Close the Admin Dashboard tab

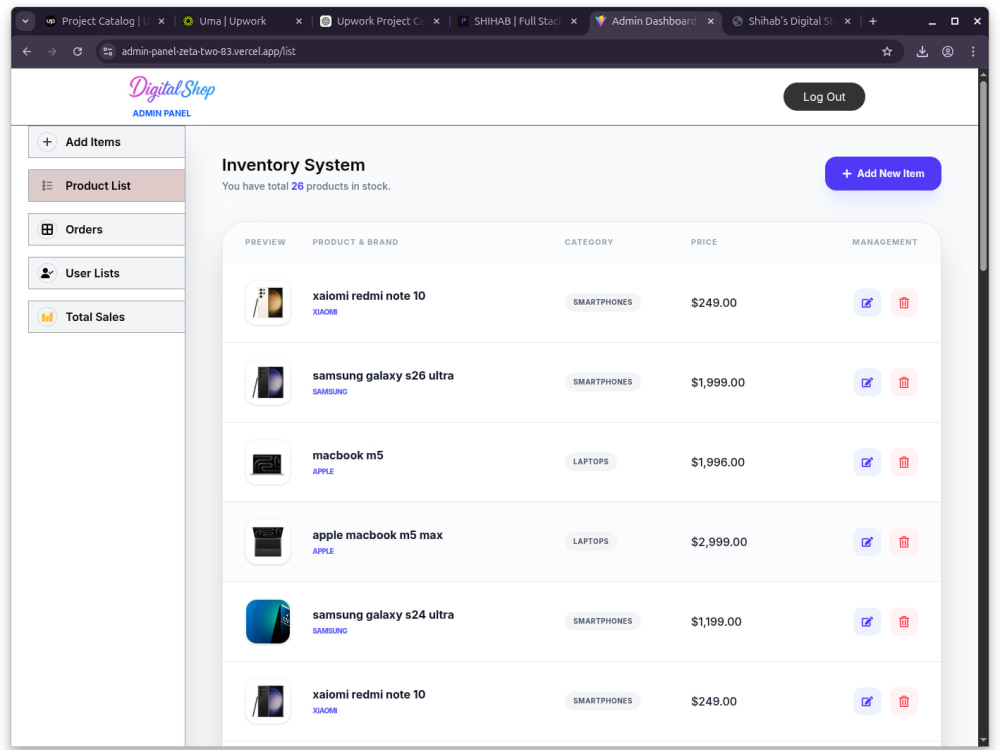click(710, 21)
